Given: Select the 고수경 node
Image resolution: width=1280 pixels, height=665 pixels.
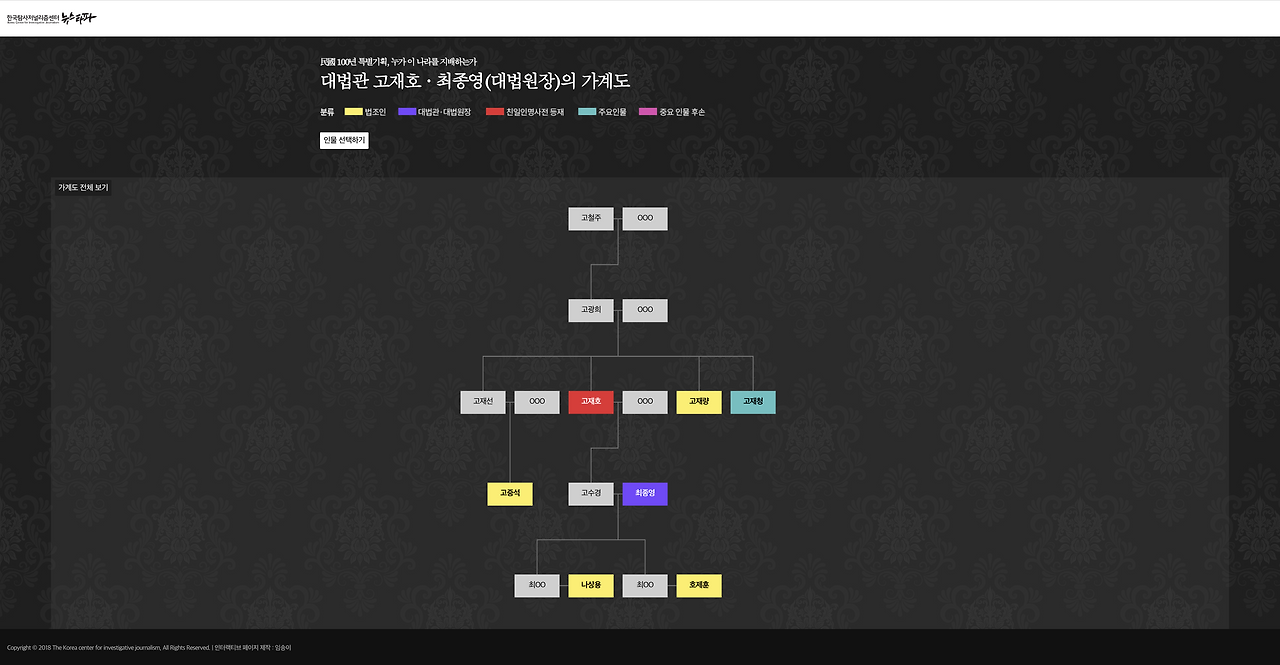Looking at the screenshot, I should [591, 494].
